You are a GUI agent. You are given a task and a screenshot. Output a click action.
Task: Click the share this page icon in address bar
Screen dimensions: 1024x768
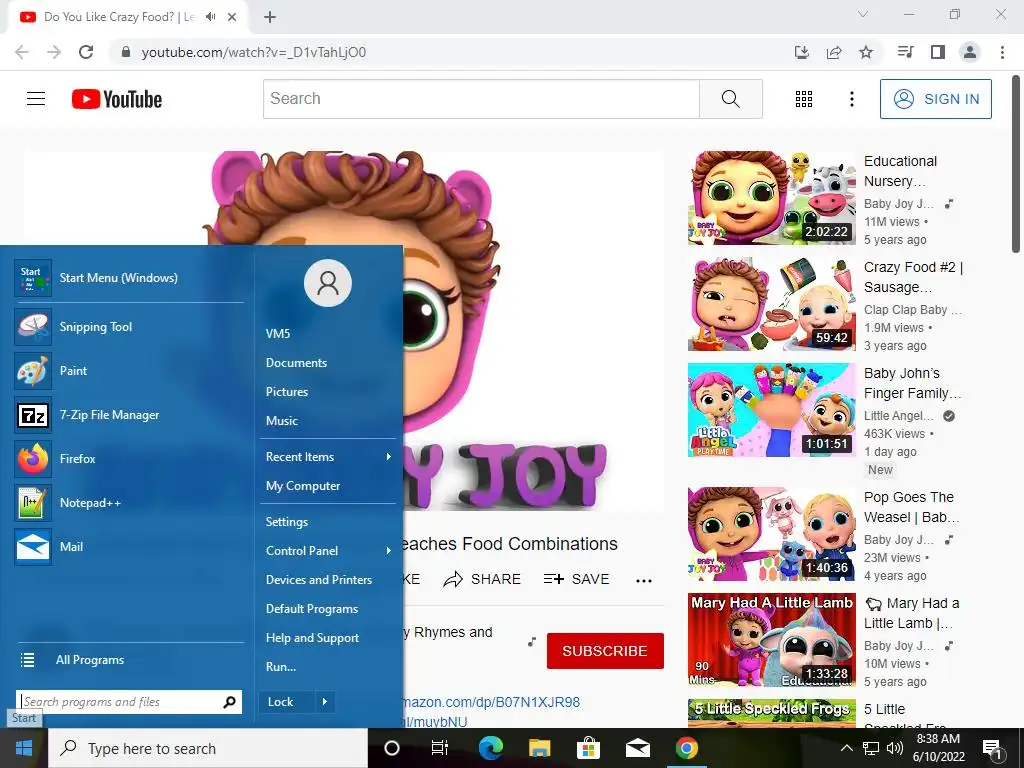pyautogui.click(x=834, y=52)
